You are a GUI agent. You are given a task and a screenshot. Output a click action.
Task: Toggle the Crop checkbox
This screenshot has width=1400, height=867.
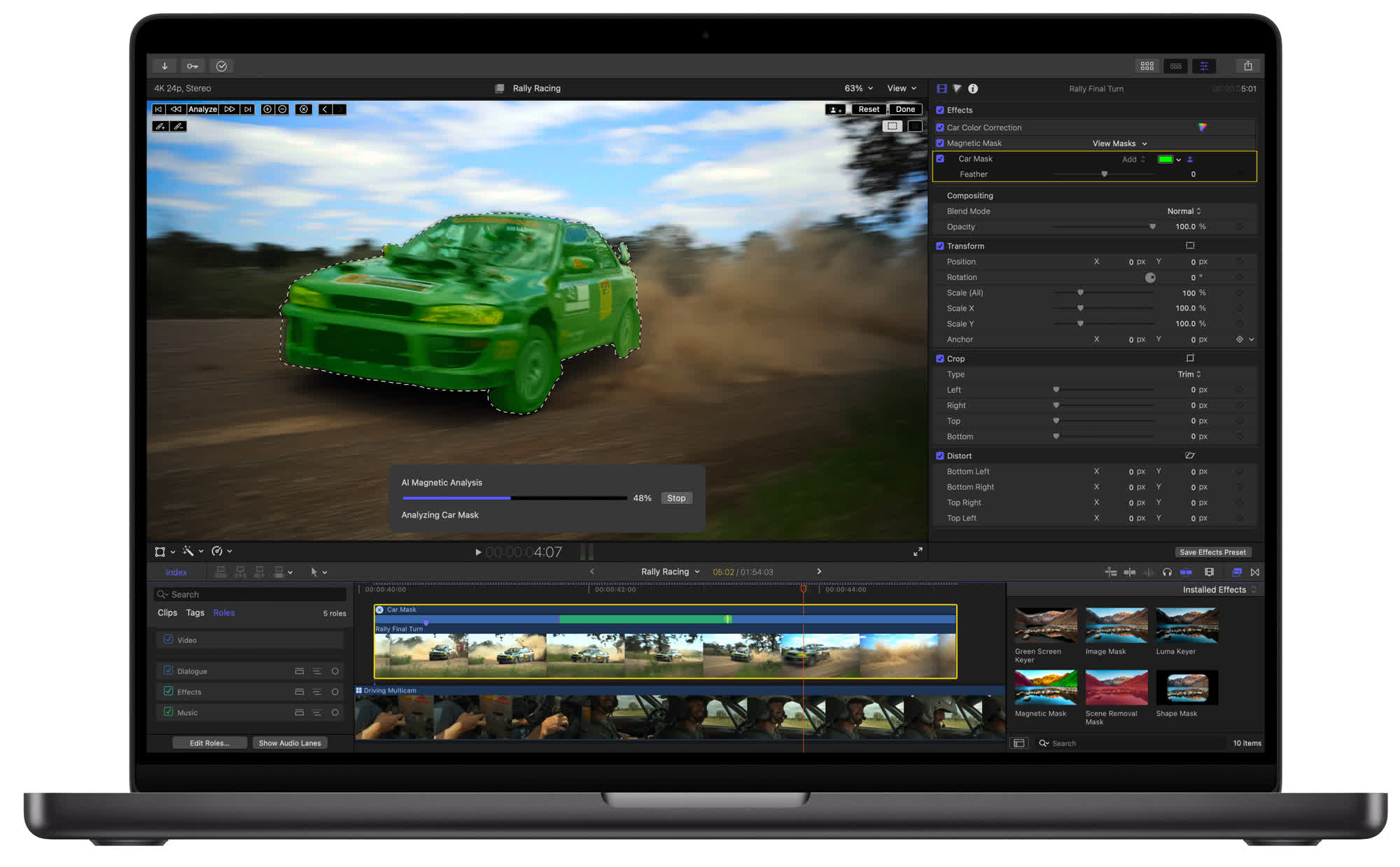coord(940,358)
